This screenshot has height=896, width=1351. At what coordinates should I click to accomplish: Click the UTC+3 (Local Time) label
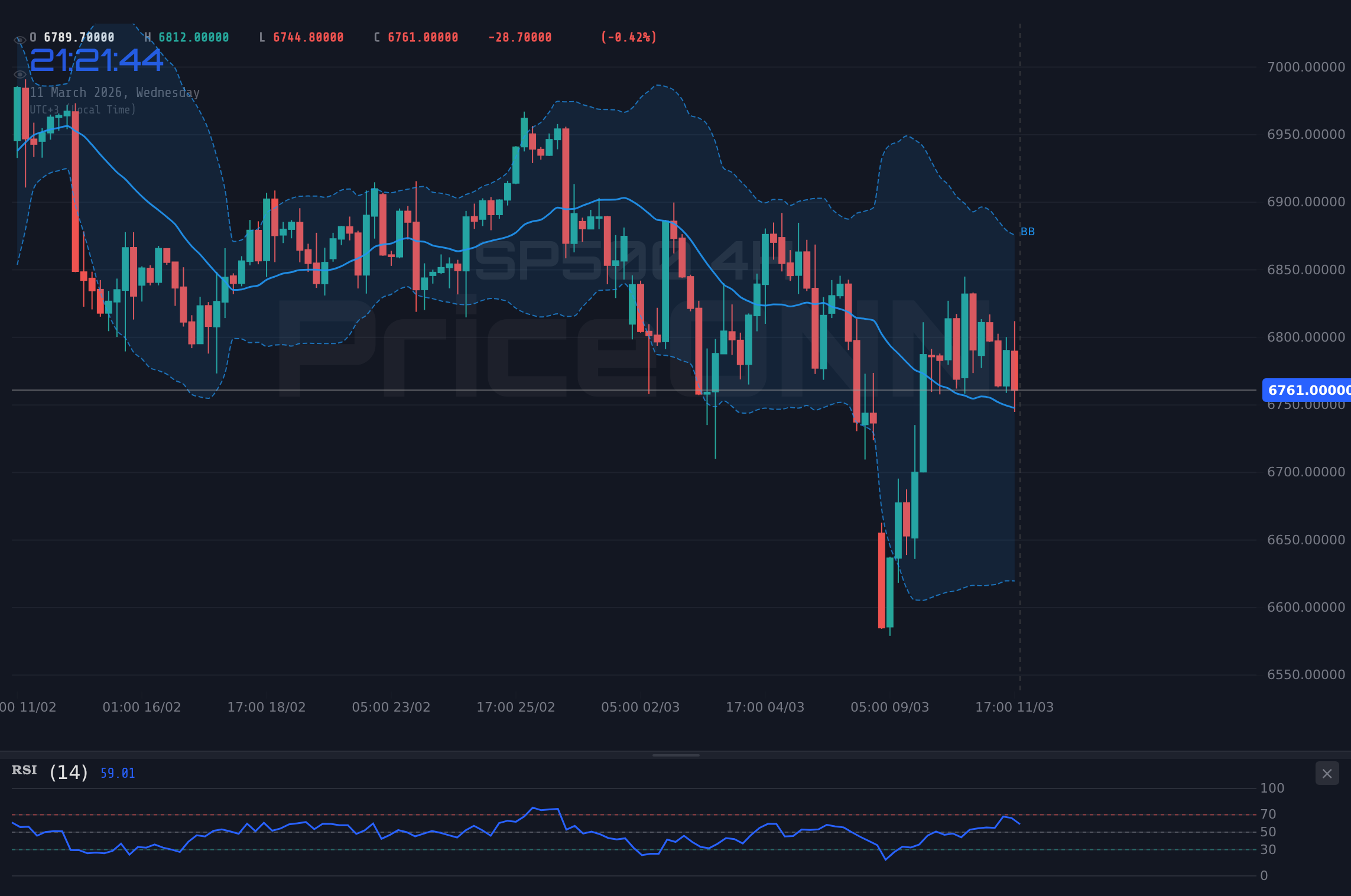click(x=83, y=110)
